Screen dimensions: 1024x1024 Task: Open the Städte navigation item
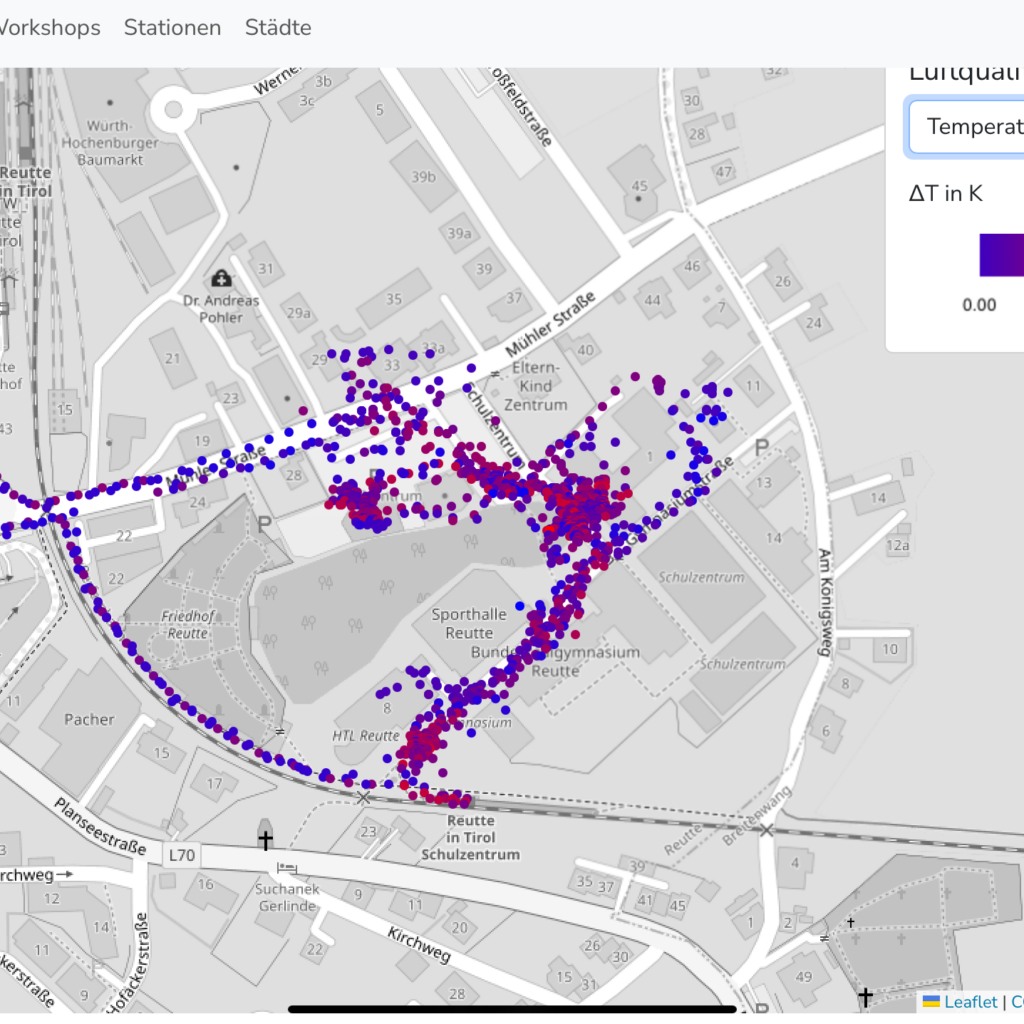[x=278, y=28]
